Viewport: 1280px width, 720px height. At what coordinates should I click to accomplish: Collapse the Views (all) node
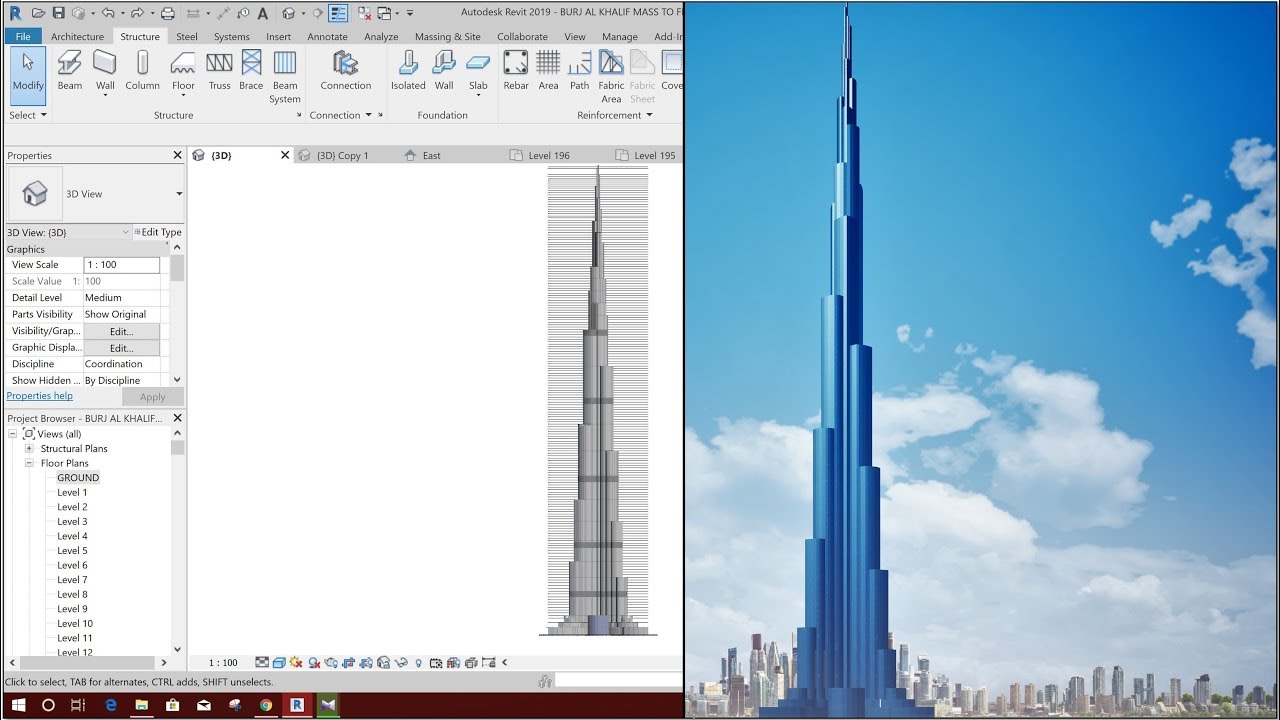coord(14,434)
